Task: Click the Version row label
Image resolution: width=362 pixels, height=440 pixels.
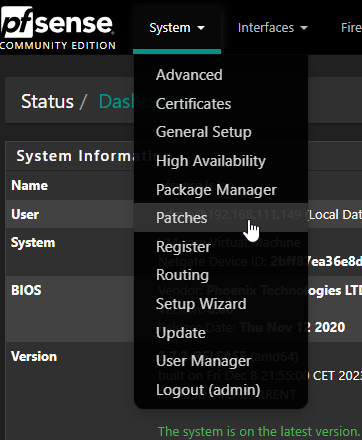Action: tap(34, 357)
